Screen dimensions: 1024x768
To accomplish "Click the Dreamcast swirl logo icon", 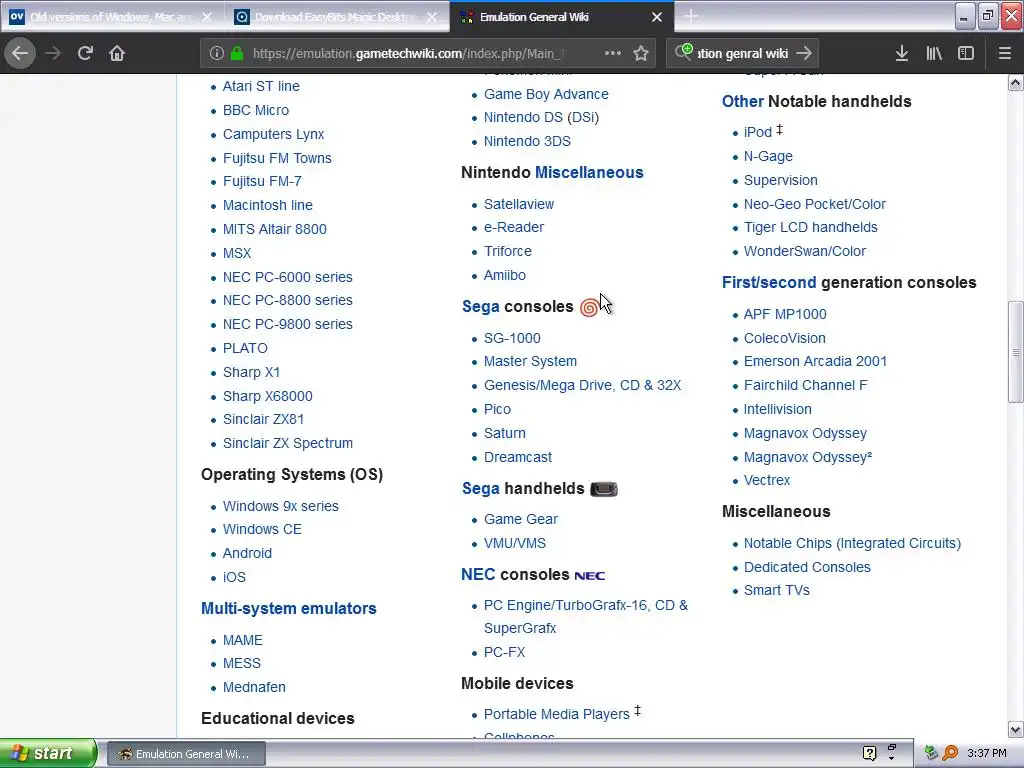I will (x=589, y=307).
